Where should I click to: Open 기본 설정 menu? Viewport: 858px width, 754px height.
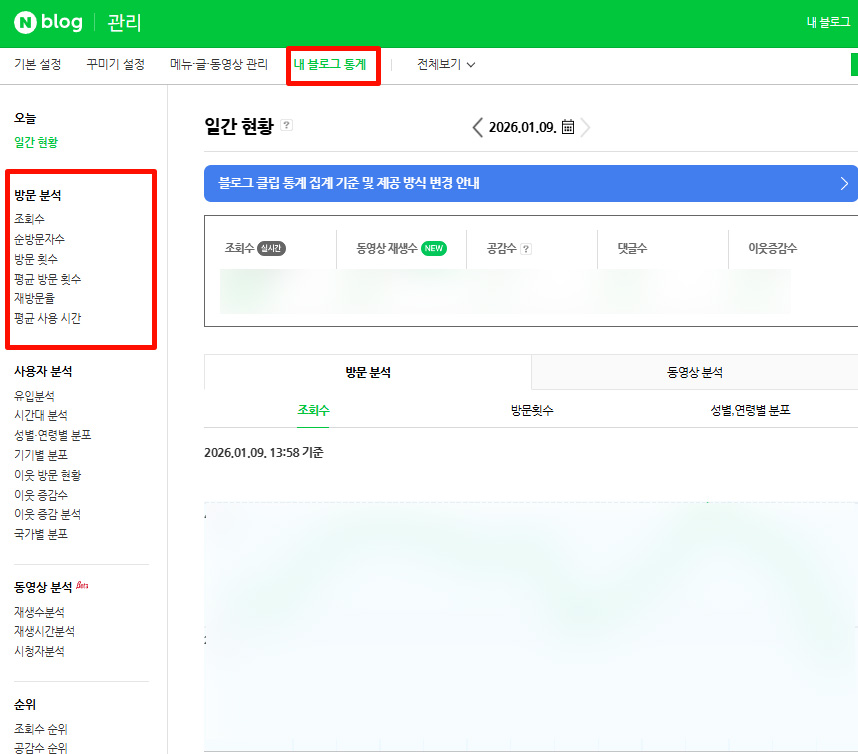38,65
